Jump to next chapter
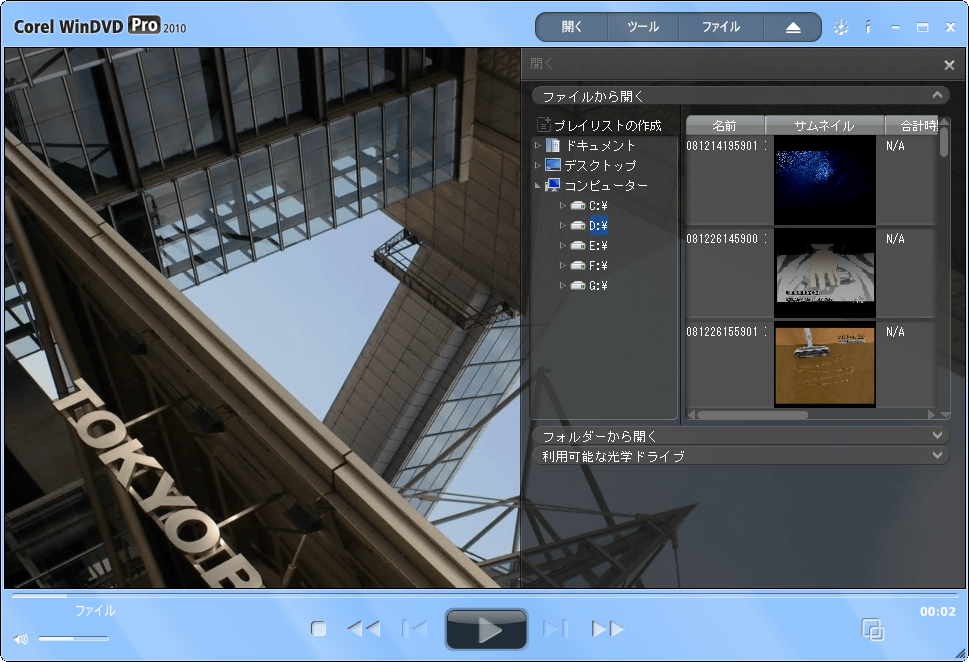 click(556, 629)
